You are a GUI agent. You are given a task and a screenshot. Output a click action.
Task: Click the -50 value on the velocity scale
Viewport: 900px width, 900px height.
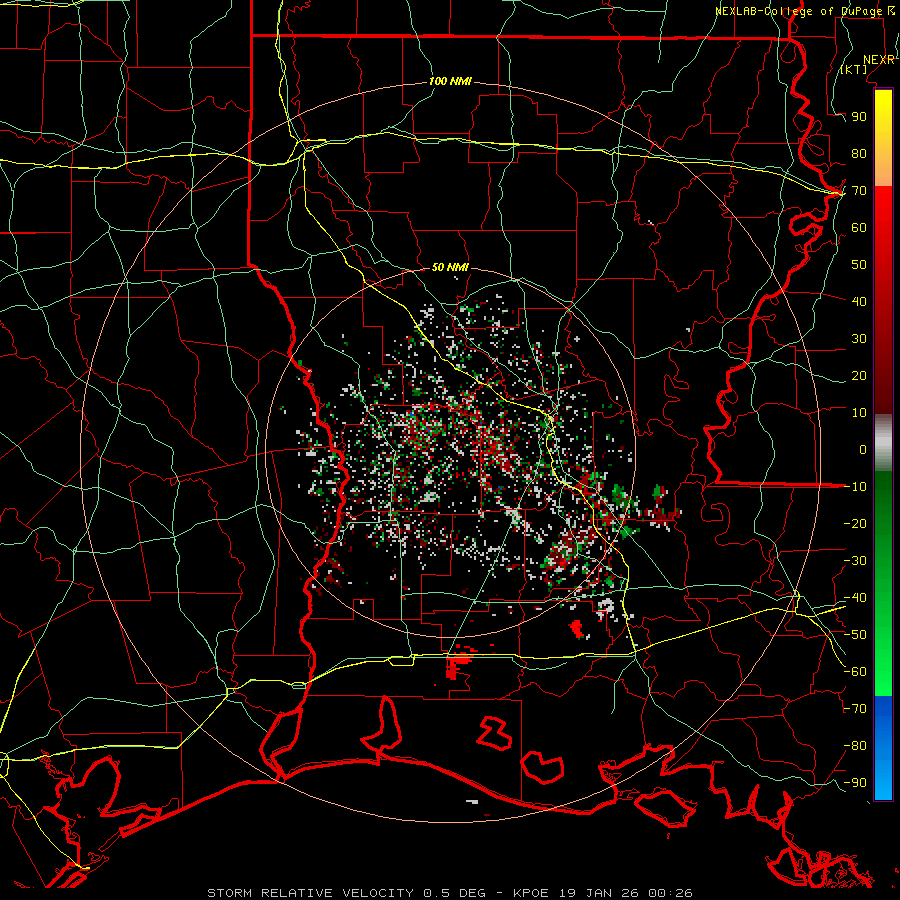(x=855, y=634)
